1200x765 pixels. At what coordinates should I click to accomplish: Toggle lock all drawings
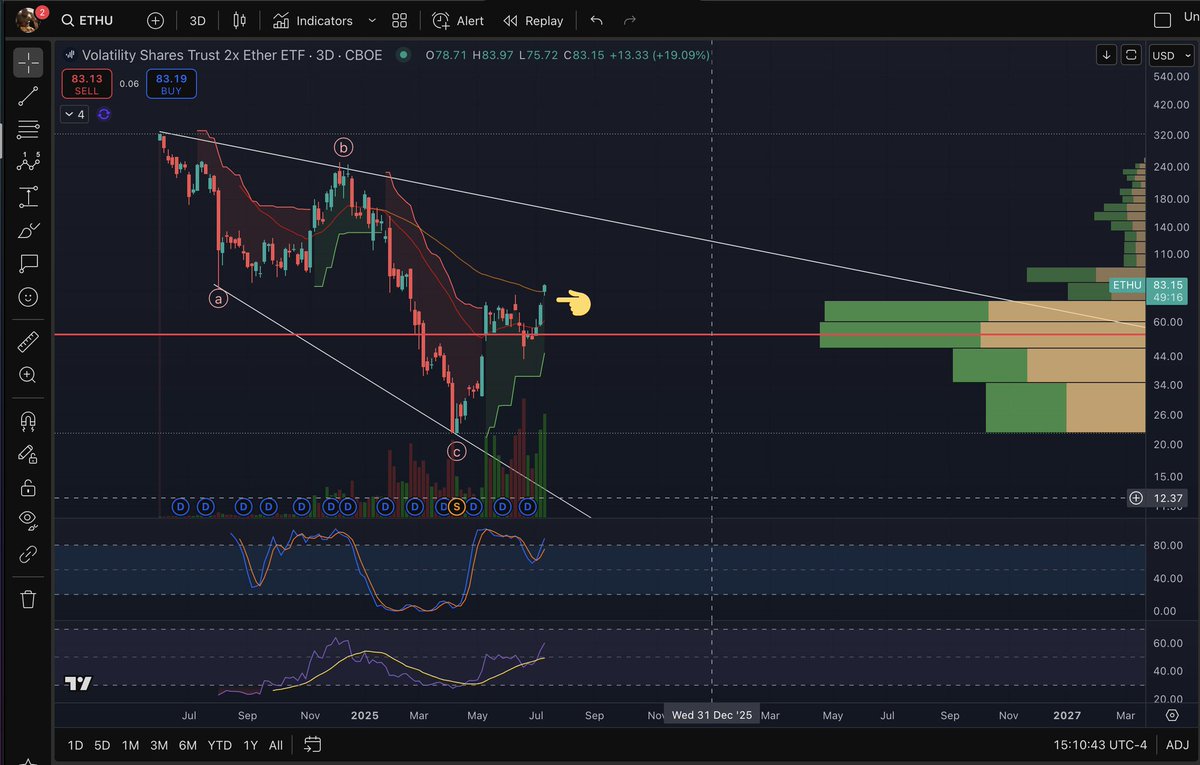coord(28,488)
